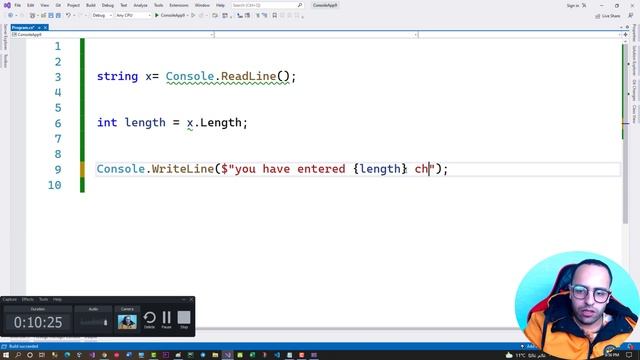This screenshot has height=360, width=640.
Task: Open the Git menu
Action: point(58,5)
